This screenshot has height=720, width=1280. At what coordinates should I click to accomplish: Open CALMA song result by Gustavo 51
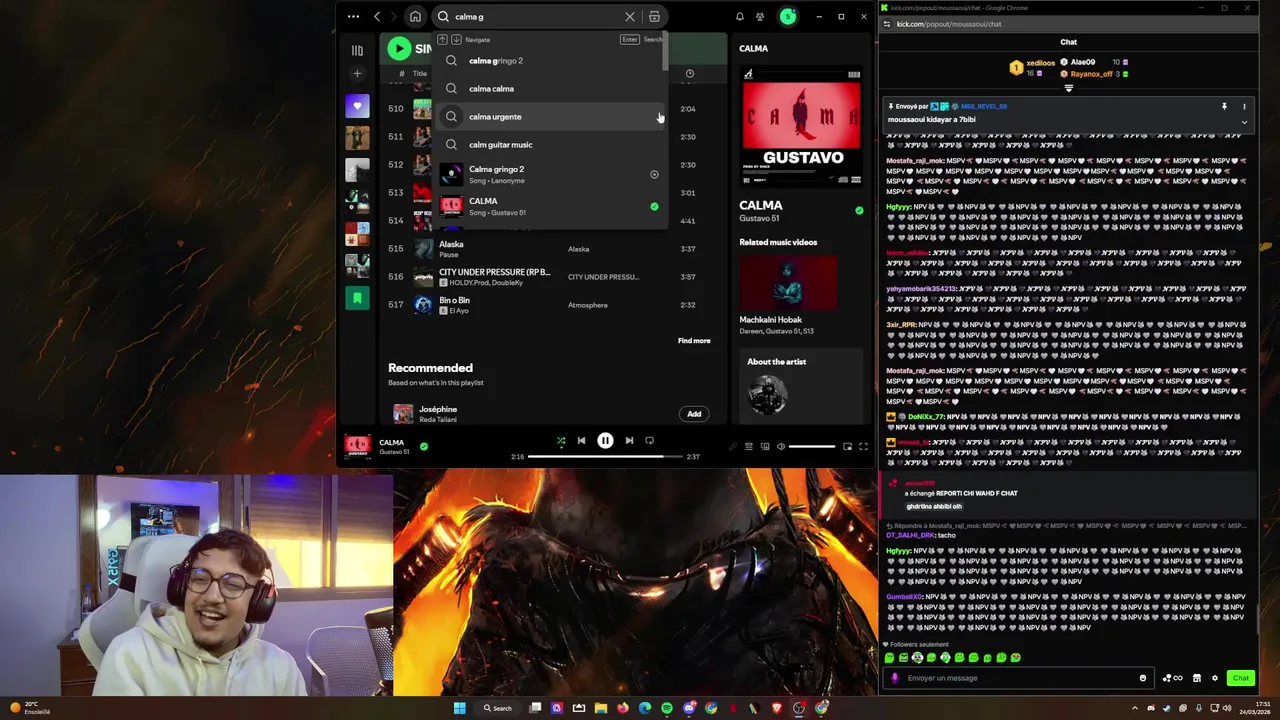550,206
